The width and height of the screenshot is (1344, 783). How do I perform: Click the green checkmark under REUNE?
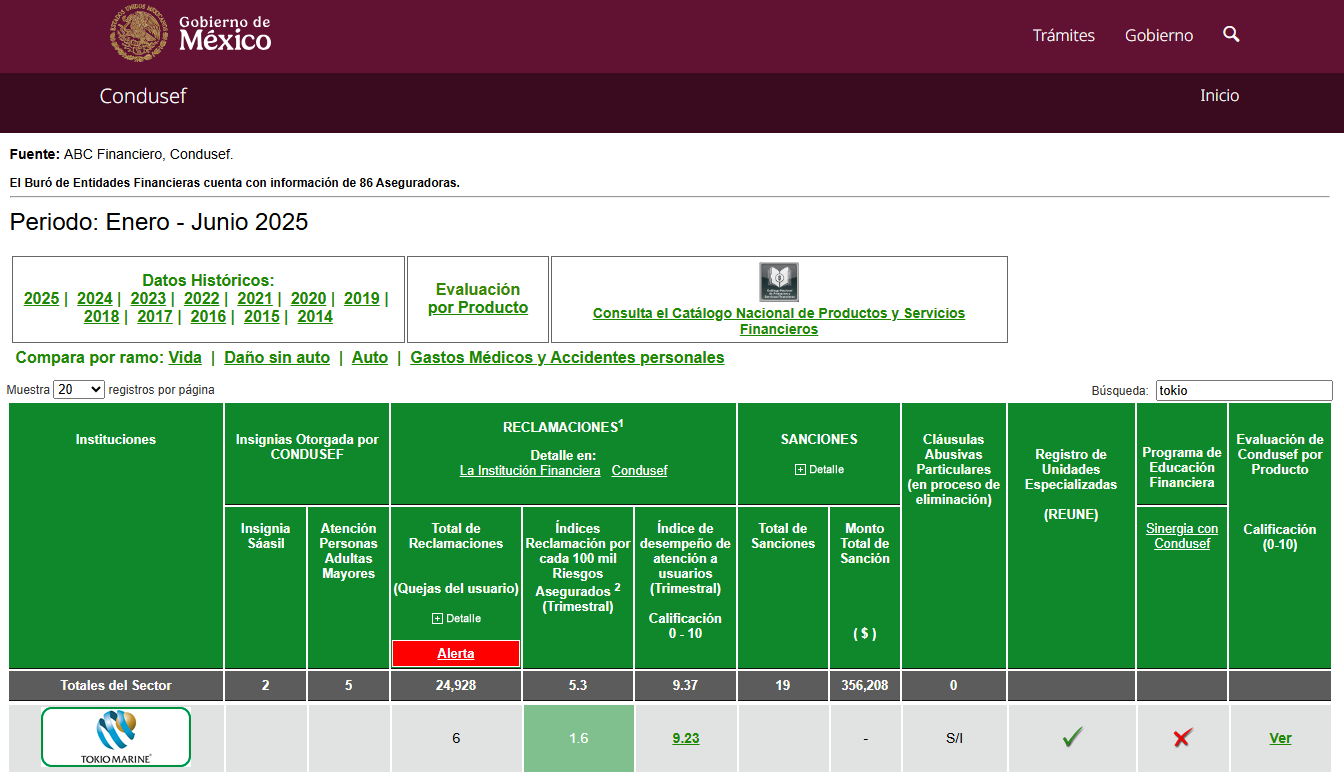pyautogui.click(x=1072, y=738)
